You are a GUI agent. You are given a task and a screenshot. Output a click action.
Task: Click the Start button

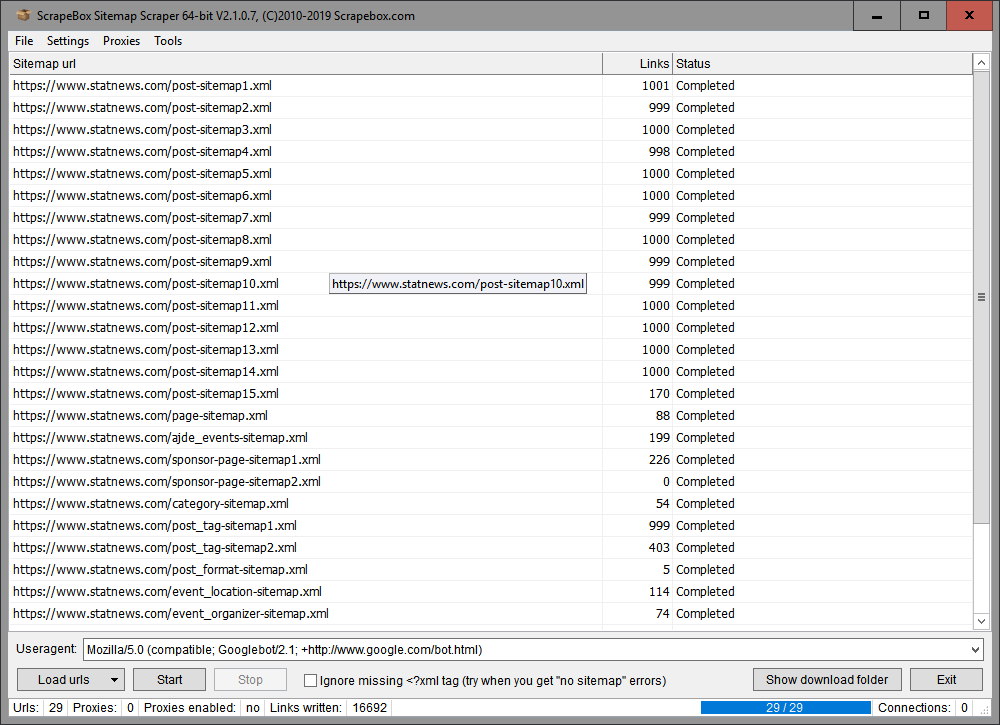coord(170,680)
